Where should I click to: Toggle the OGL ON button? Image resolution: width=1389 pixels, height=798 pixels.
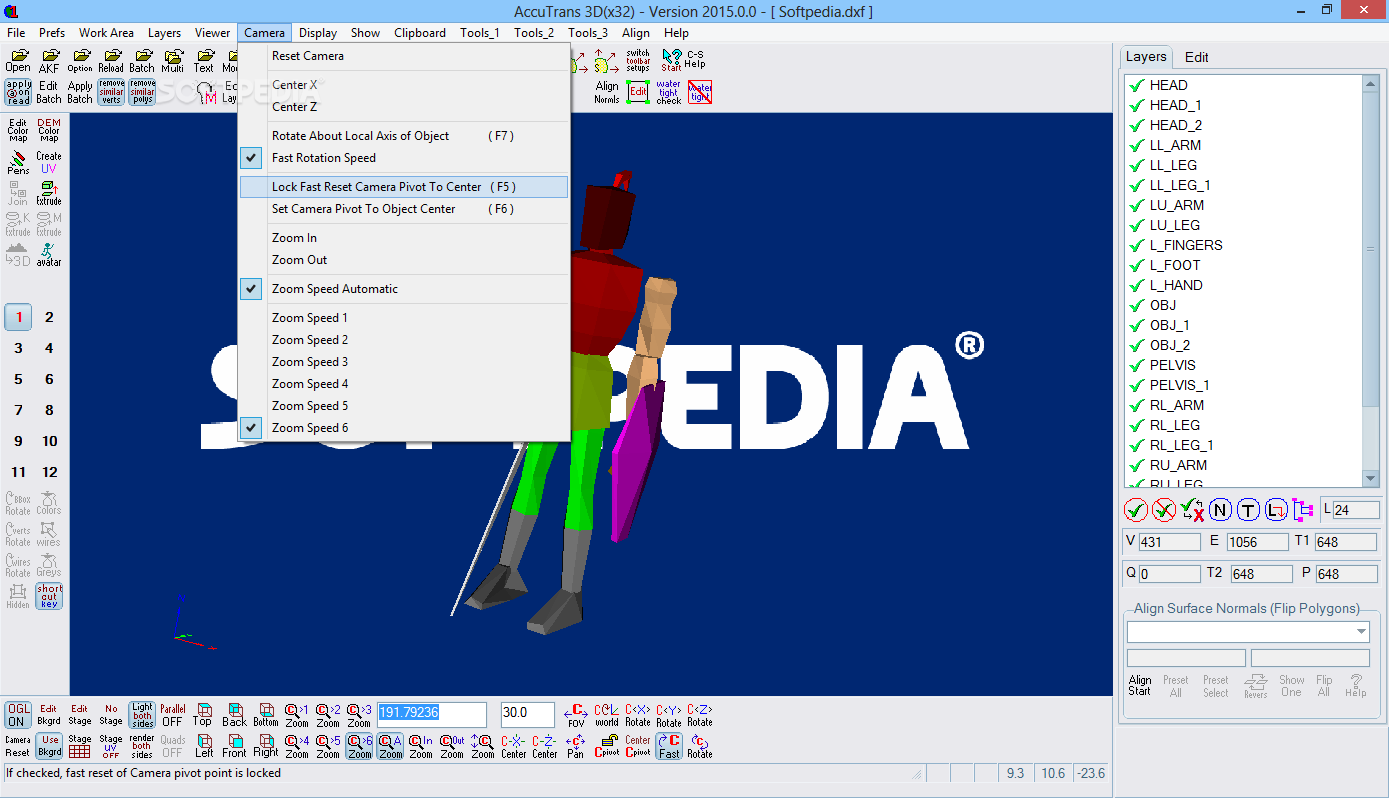pos(17,714)
